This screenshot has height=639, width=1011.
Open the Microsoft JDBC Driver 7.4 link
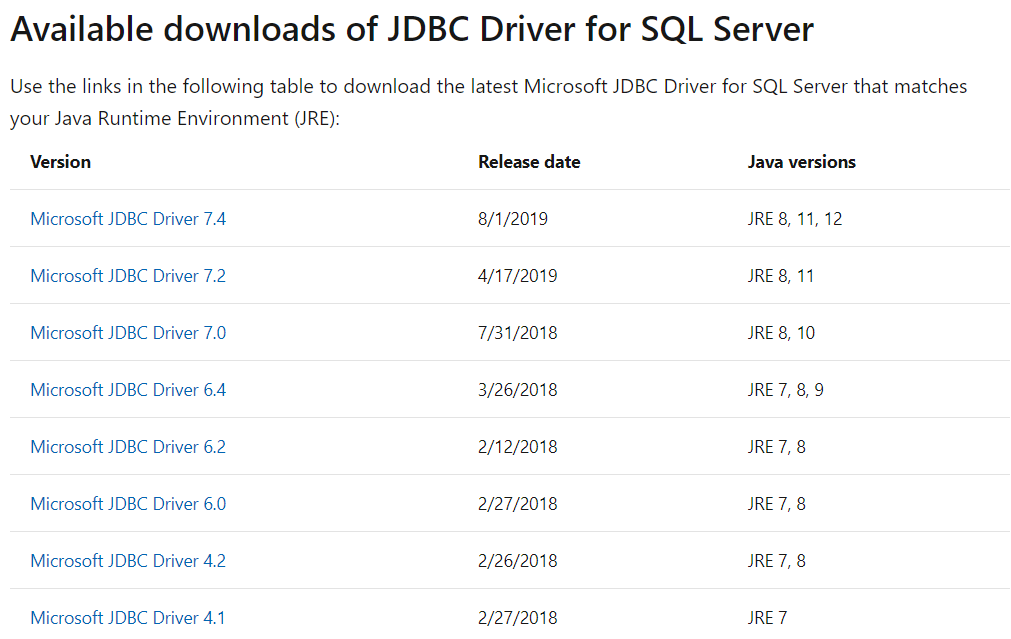[x=128, y=219]
